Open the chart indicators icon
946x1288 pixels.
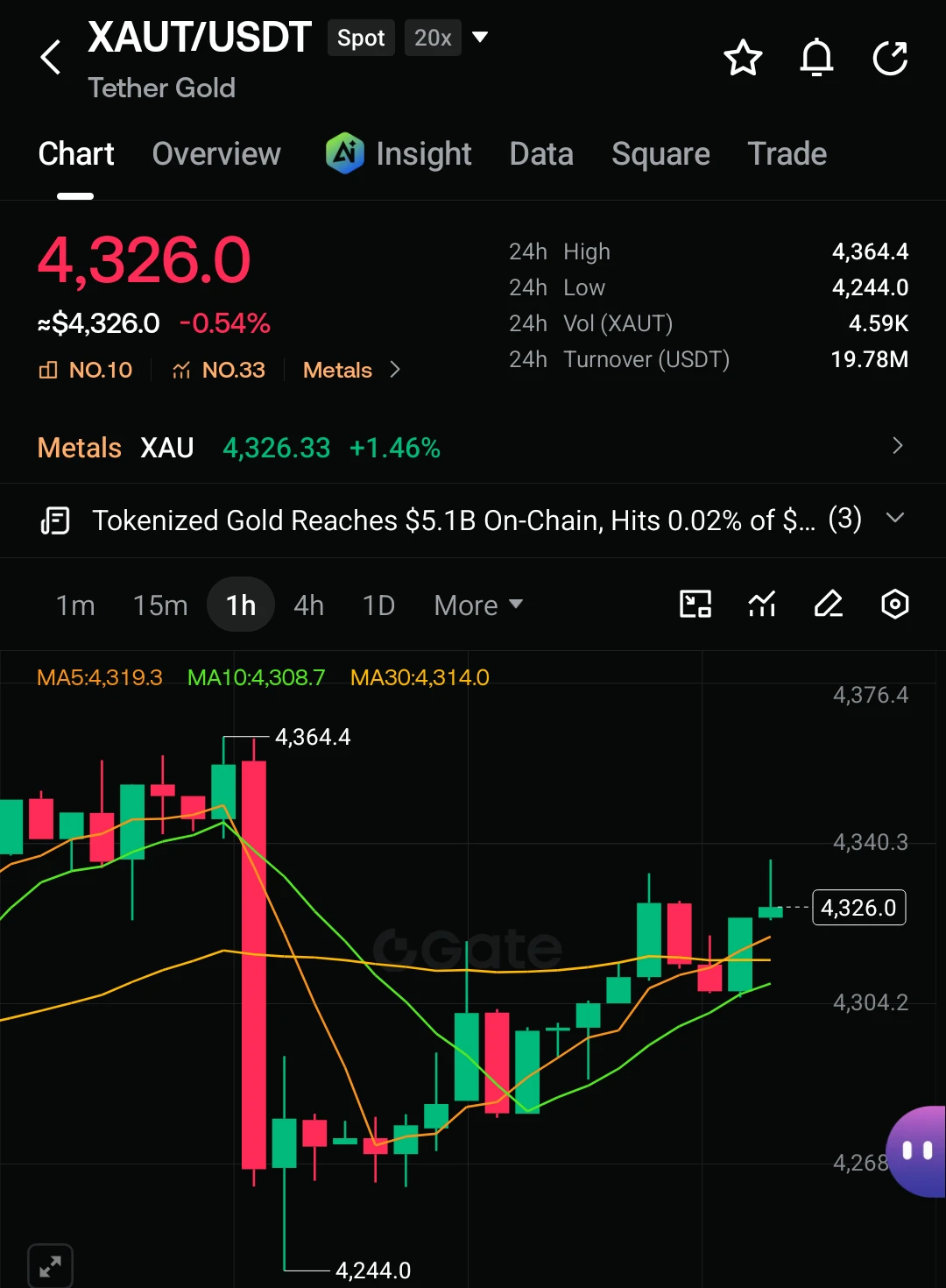pyautogui.click(x=762, y=604)
